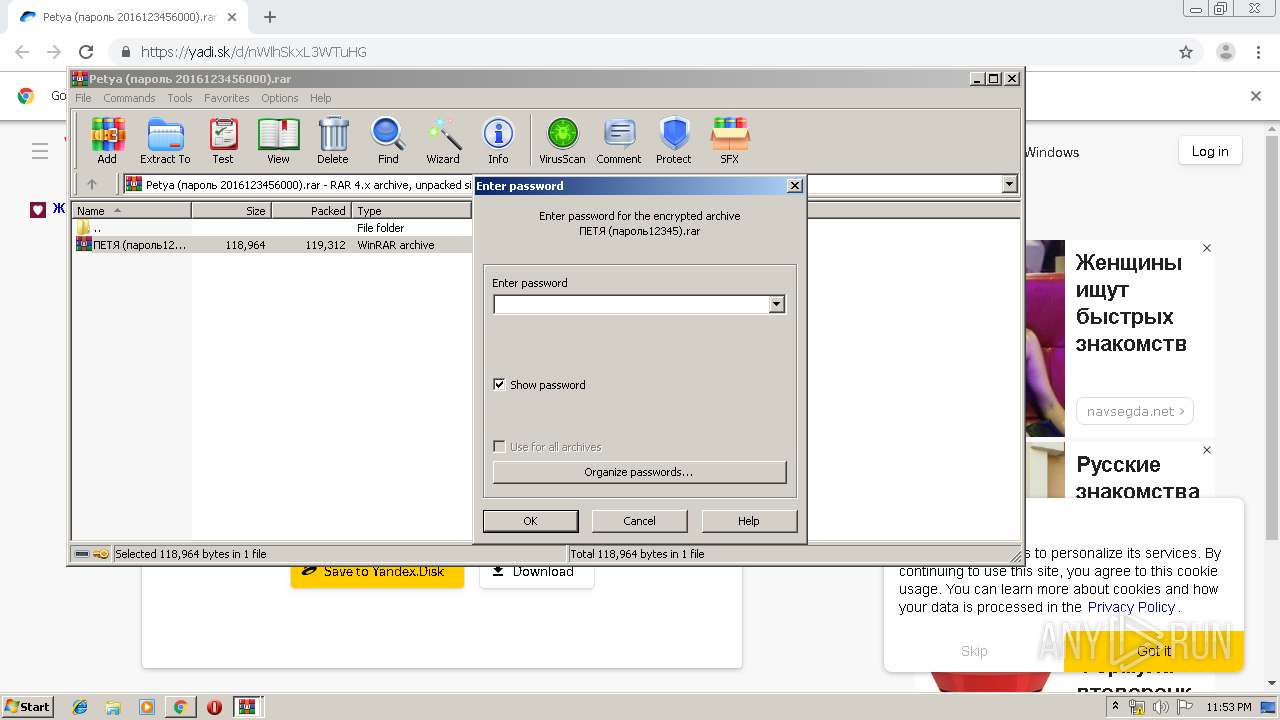Click the Extract To toolbar icon
Screen dimensions: 1280x720
165,140
